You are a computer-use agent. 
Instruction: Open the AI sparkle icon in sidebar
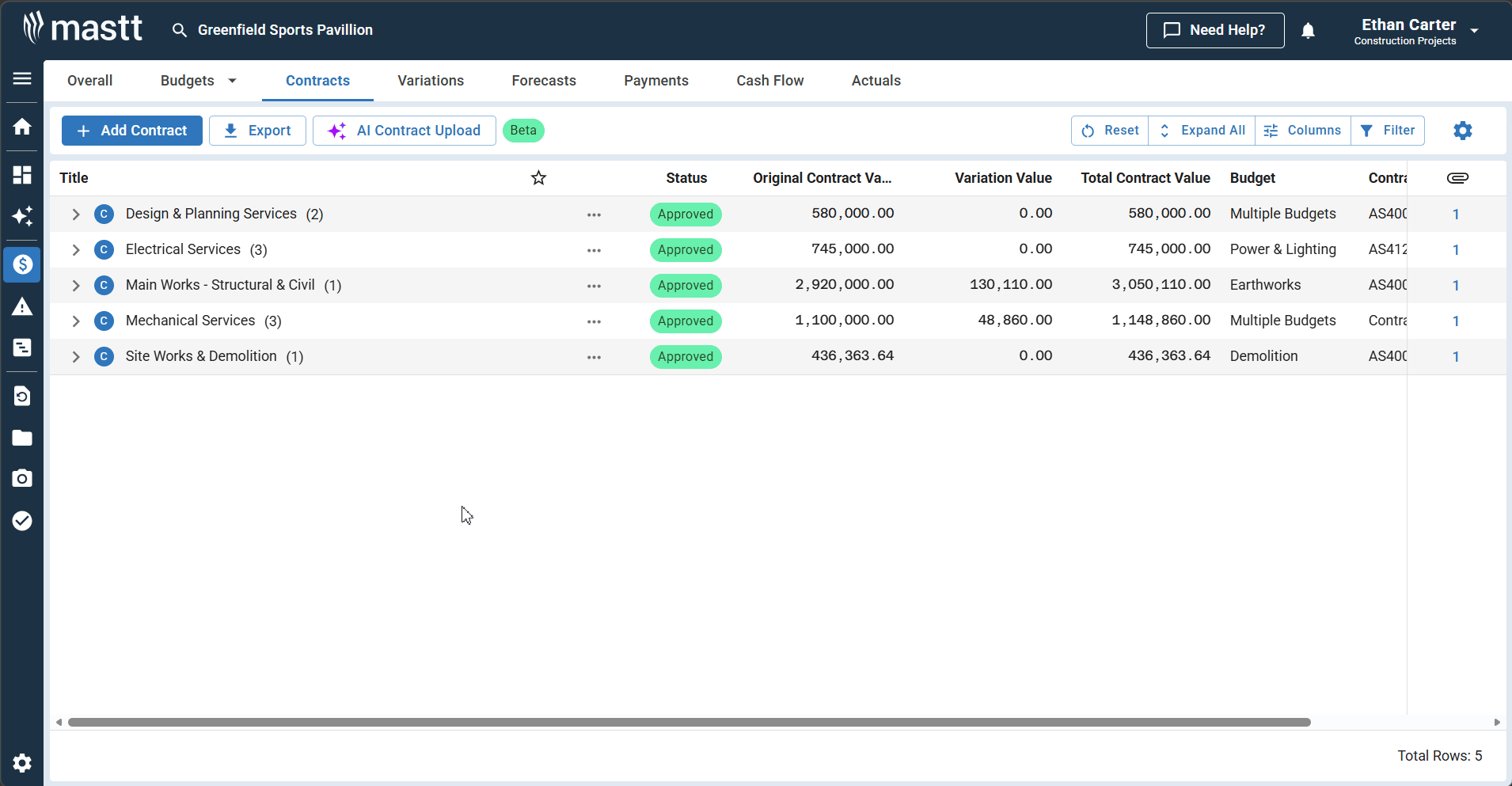click(x=22, y=216)
